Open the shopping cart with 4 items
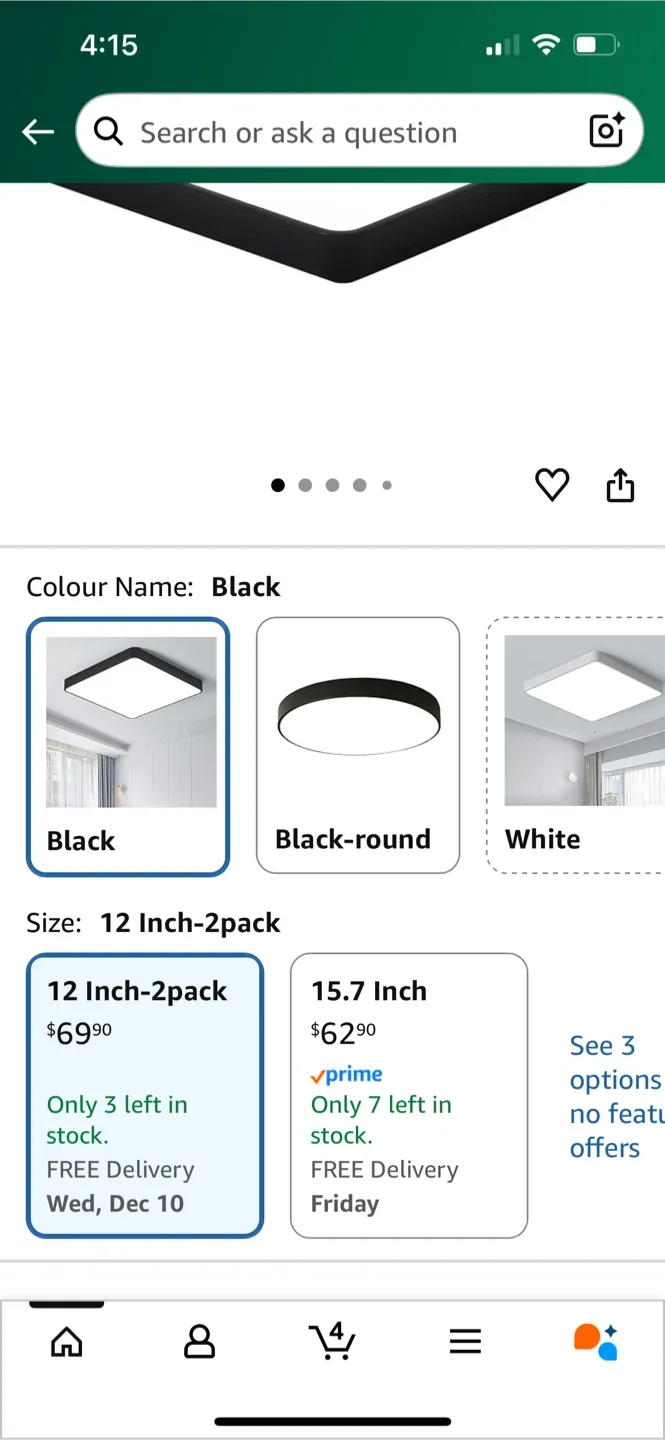Viewport: 665px width, 1440px height. click(x=332, y=1341)
